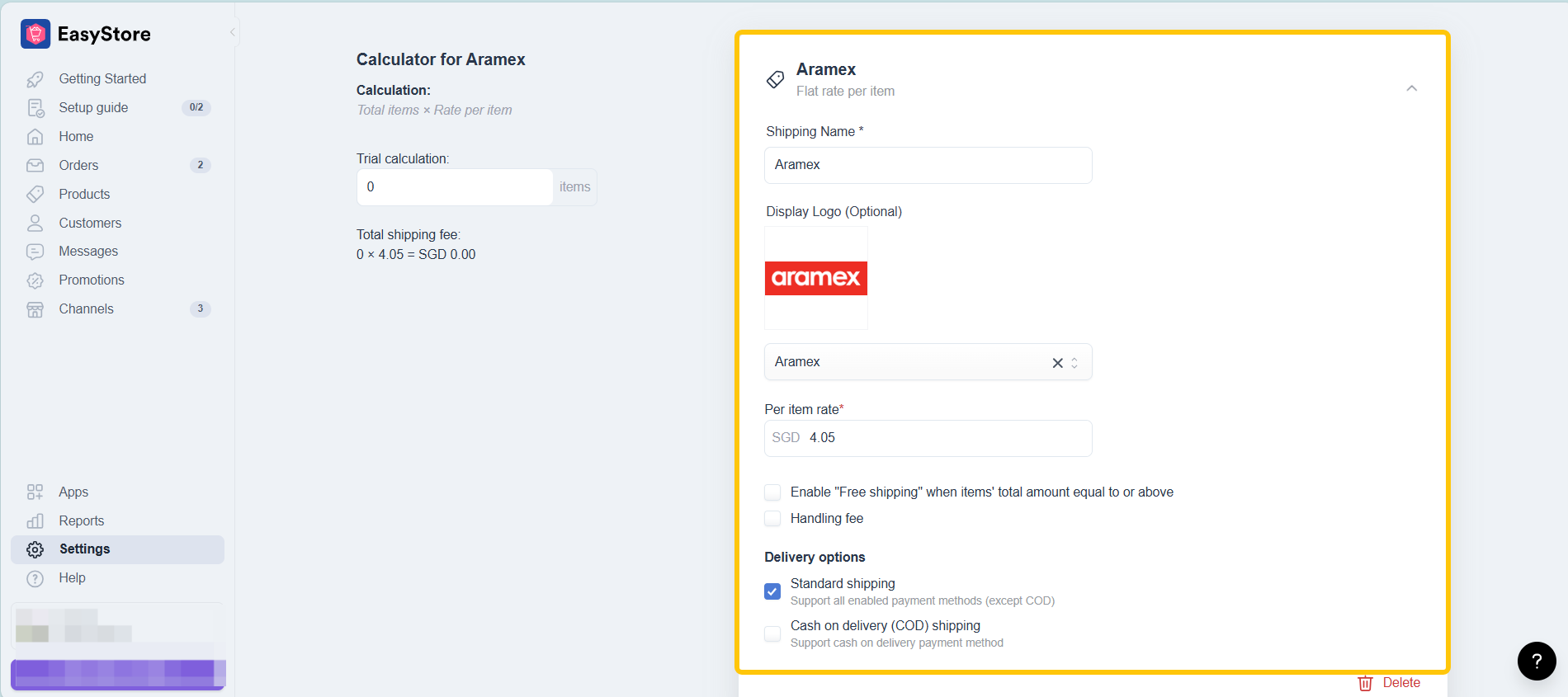Click the Orders count badge 2
1568x697 pixels.
tap(200, 166)
